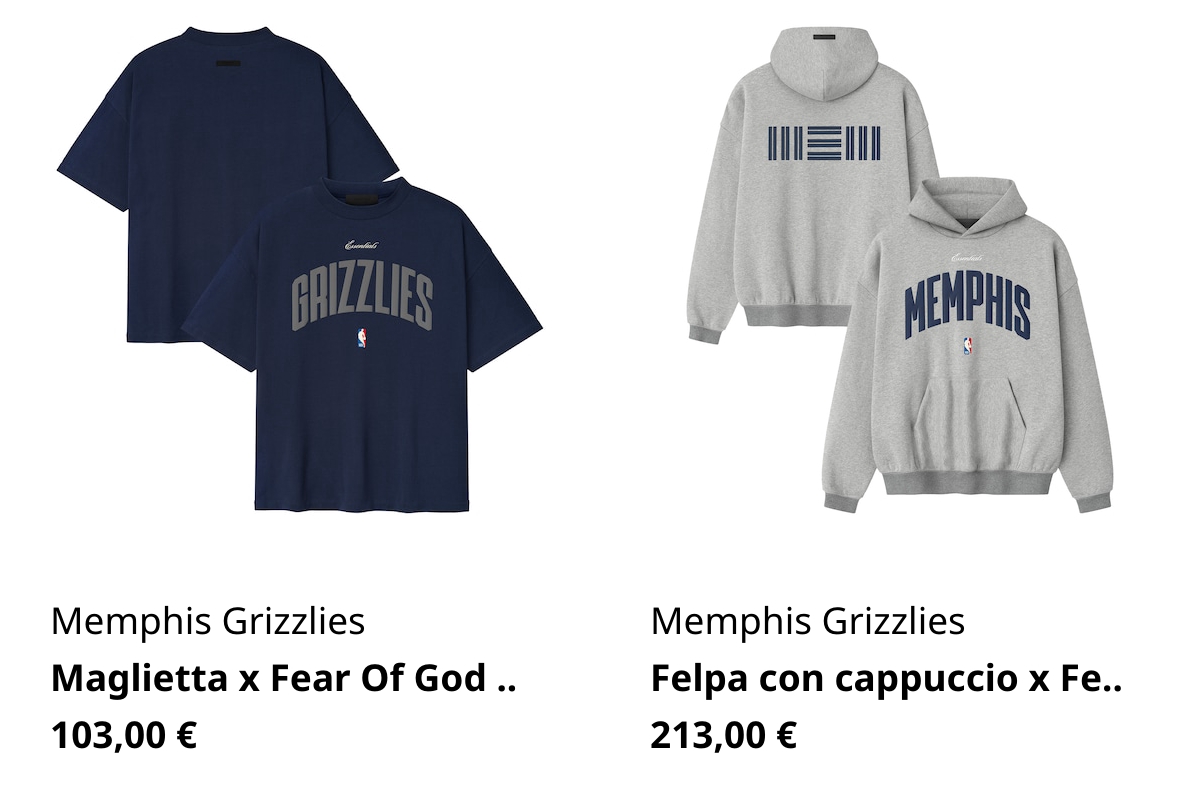Viewport: 1200px width, 795px height.
Task: Click the MEMPHIS lettering on the grey hoodie
Action: 967,303
